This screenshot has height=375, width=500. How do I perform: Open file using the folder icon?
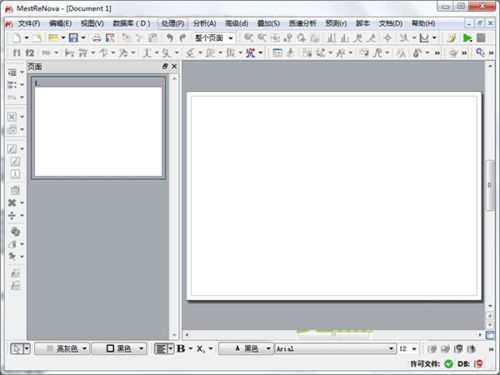[53, 38]
